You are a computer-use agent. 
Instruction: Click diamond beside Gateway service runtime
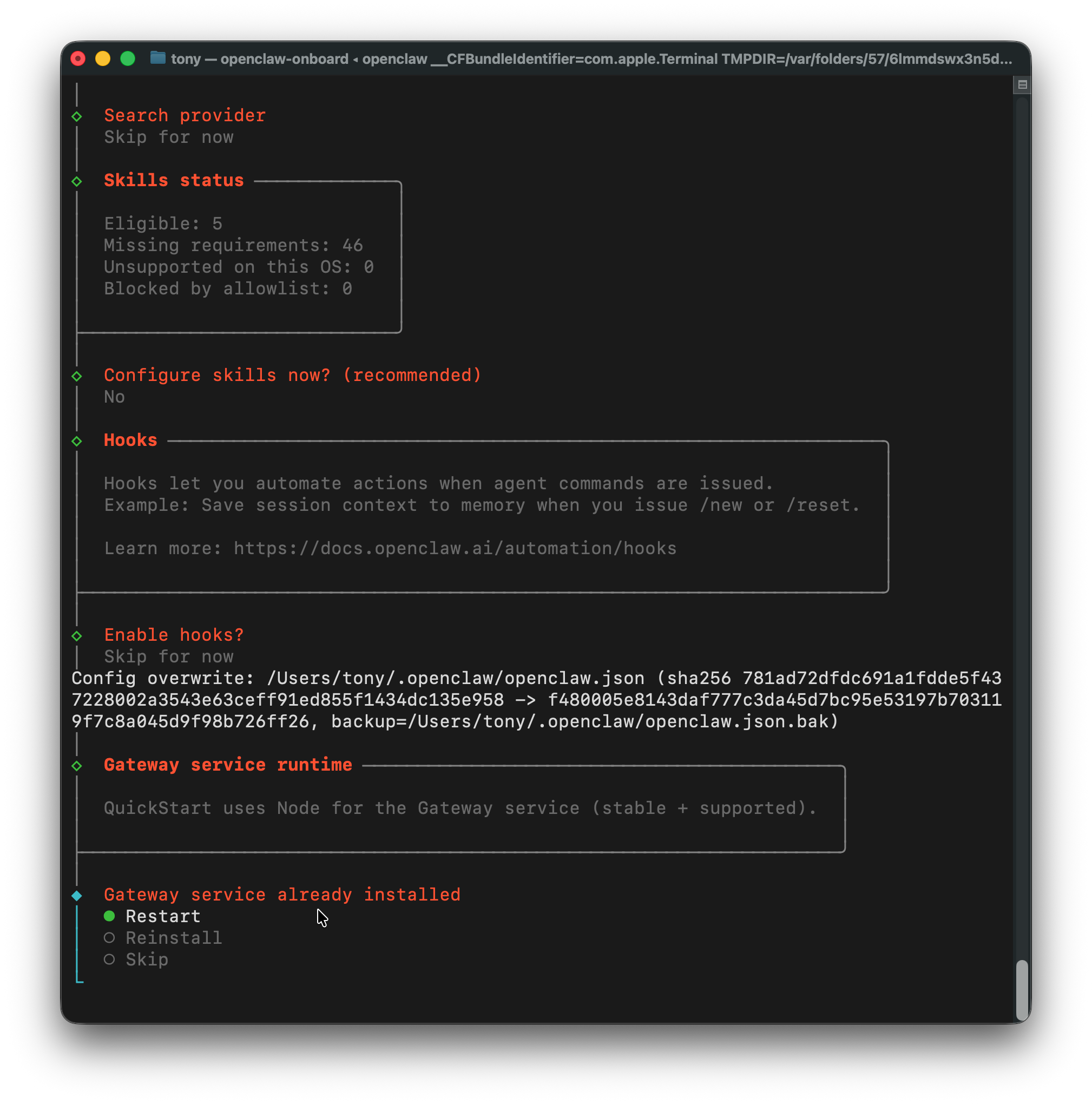point(77,766)
